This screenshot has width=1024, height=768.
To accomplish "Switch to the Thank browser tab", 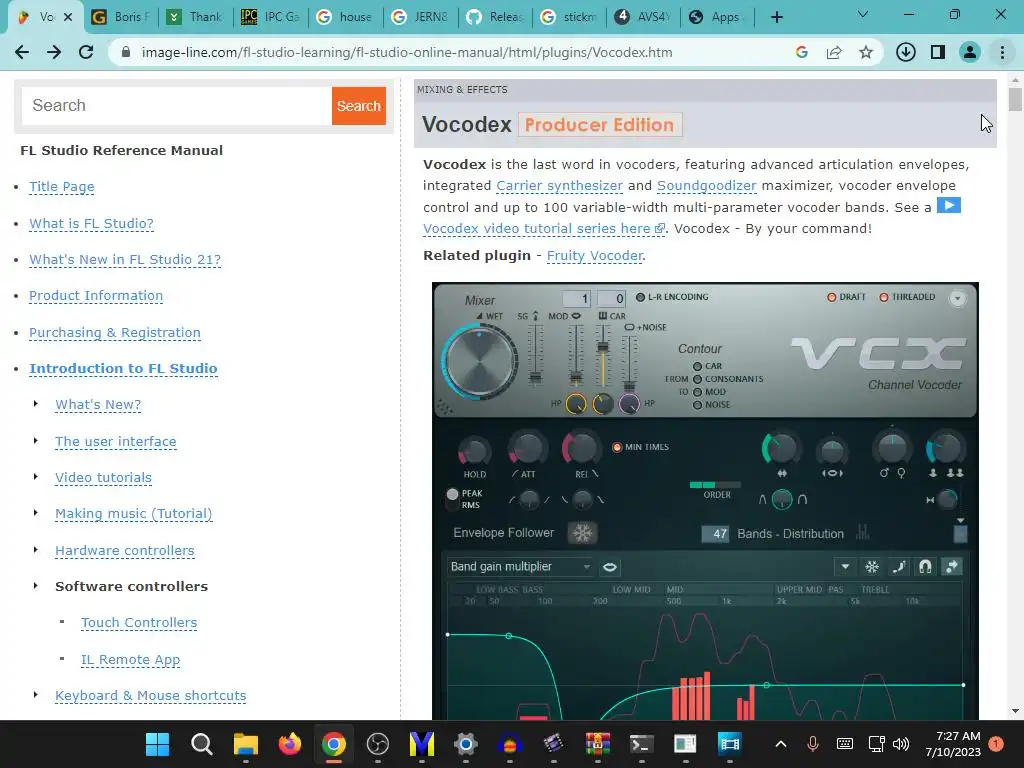I will [195, 17].
